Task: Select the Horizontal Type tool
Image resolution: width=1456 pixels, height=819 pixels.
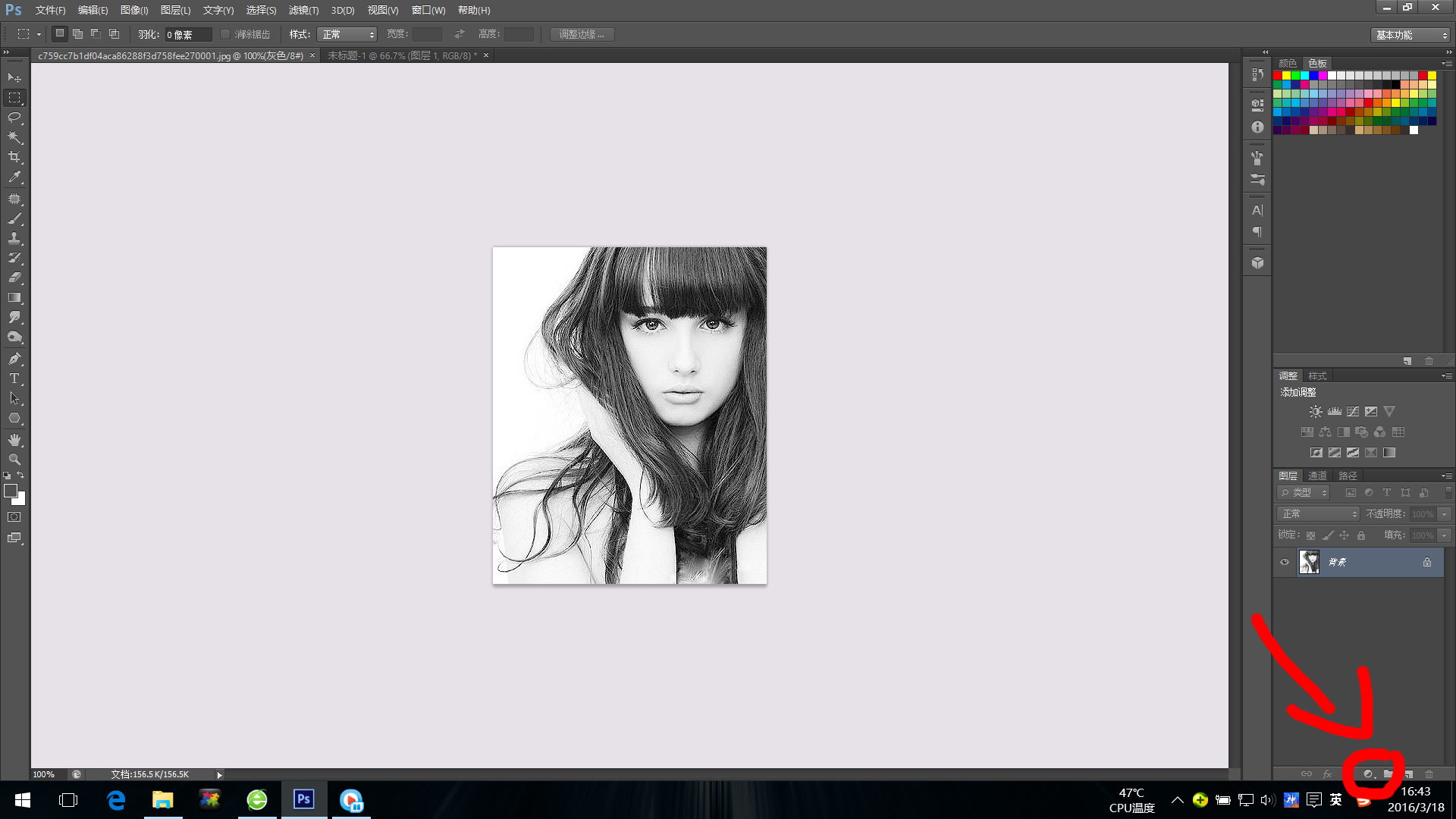Action: [14, 378]
